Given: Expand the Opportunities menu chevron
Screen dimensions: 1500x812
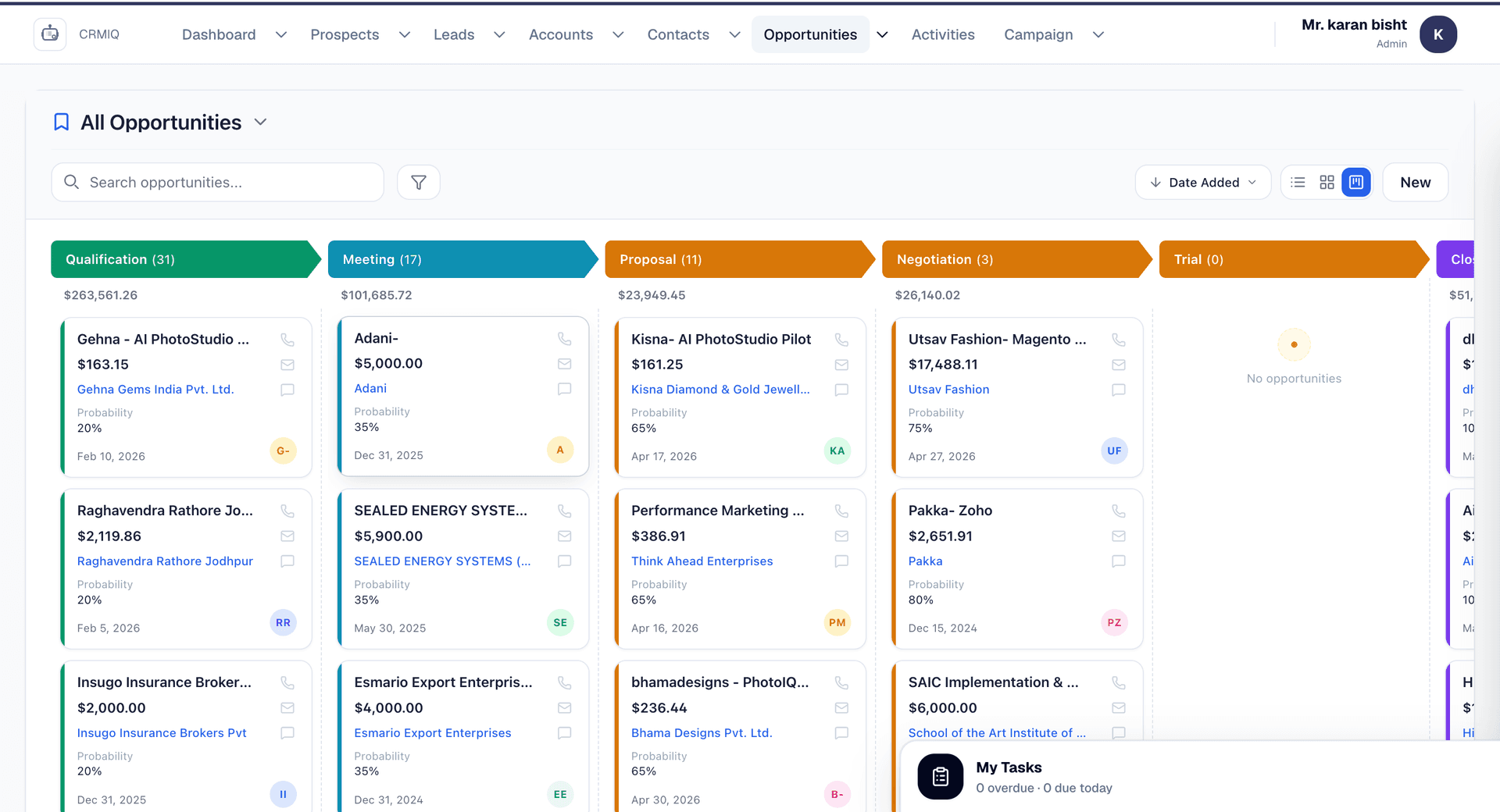Looking at the screenshot, I should coord(882,34).
